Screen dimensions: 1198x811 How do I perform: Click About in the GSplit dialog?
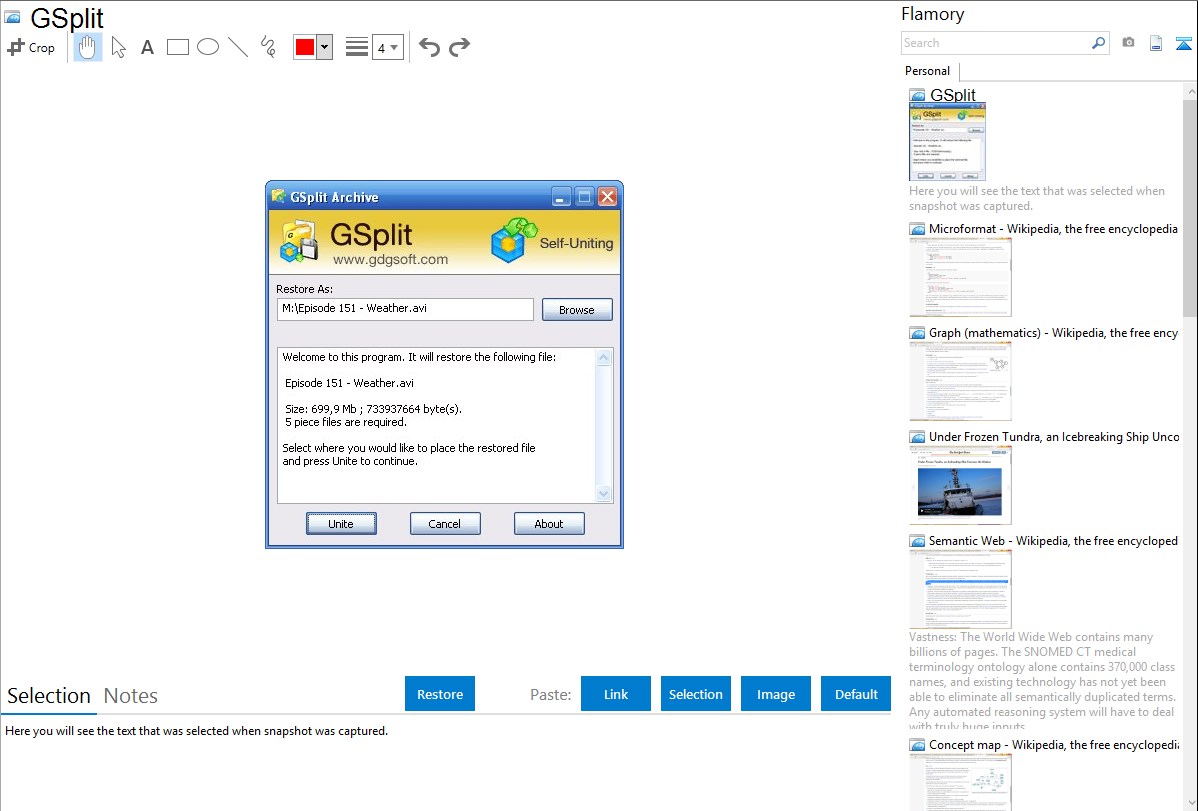[x=549, y=524]
